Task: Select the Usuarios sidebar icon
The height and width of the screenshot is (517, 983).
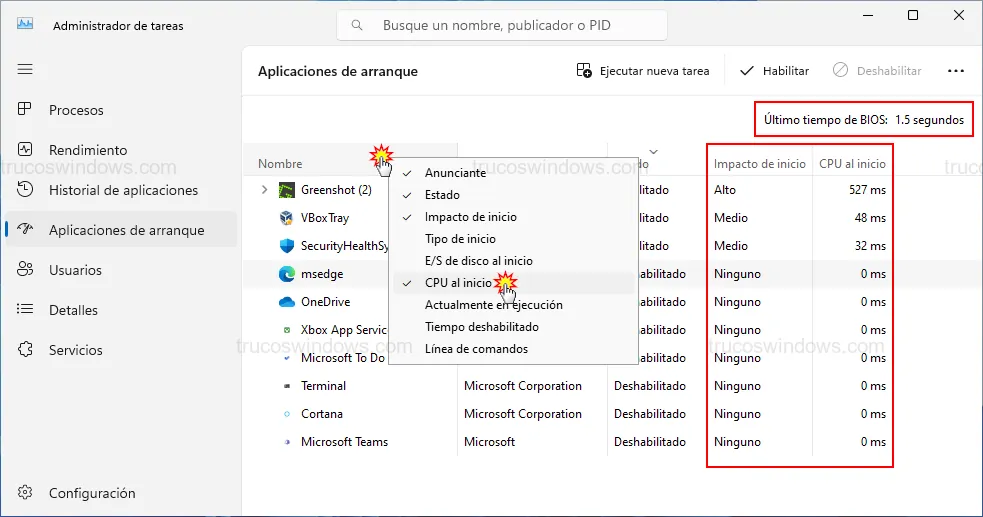Action: click(25, 270)
